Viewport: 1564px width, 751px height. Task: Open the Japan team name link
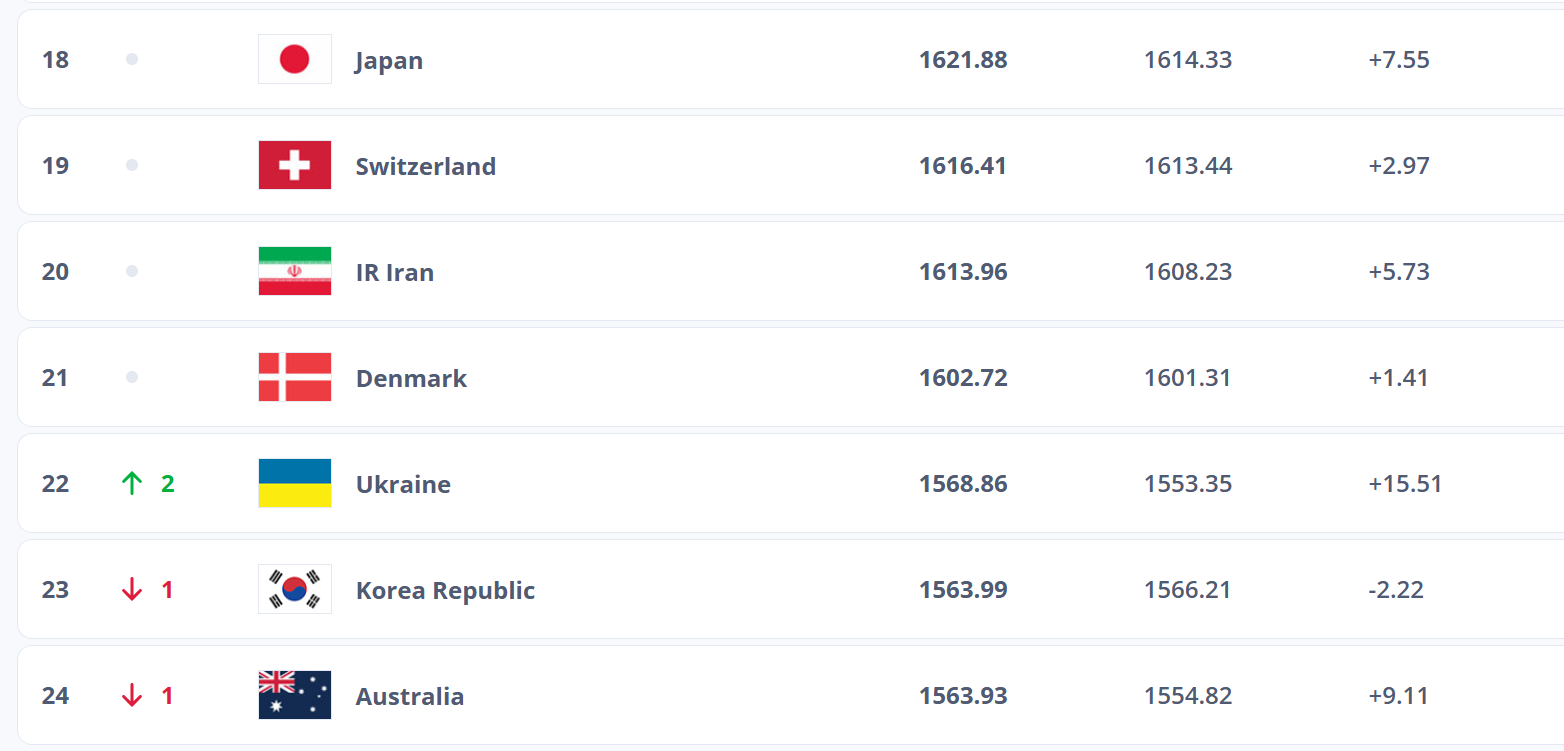[389, 61]
